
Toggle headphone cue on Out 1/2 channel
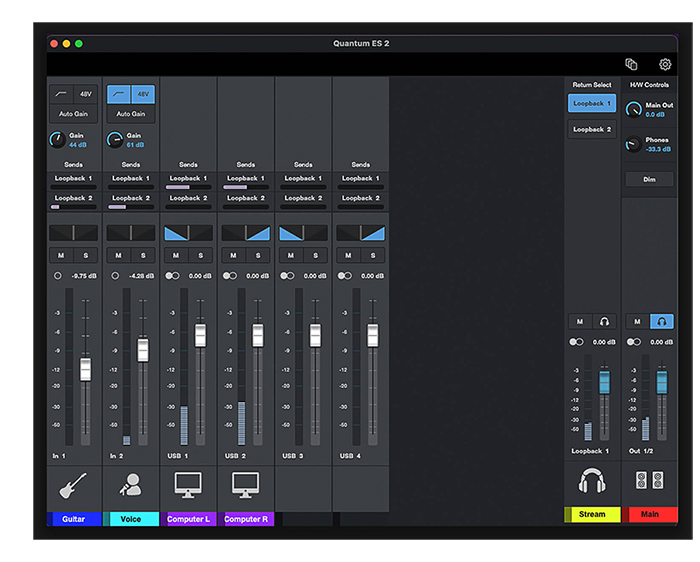(x=661, y=321)
